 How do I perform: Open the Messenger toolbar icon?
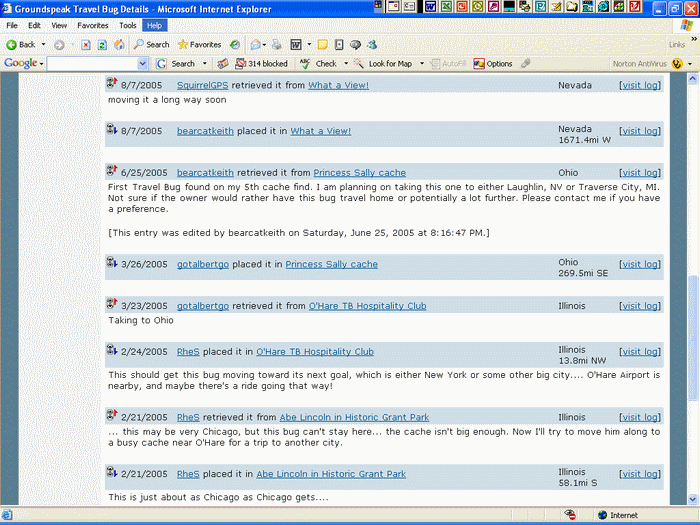(372, 45)
